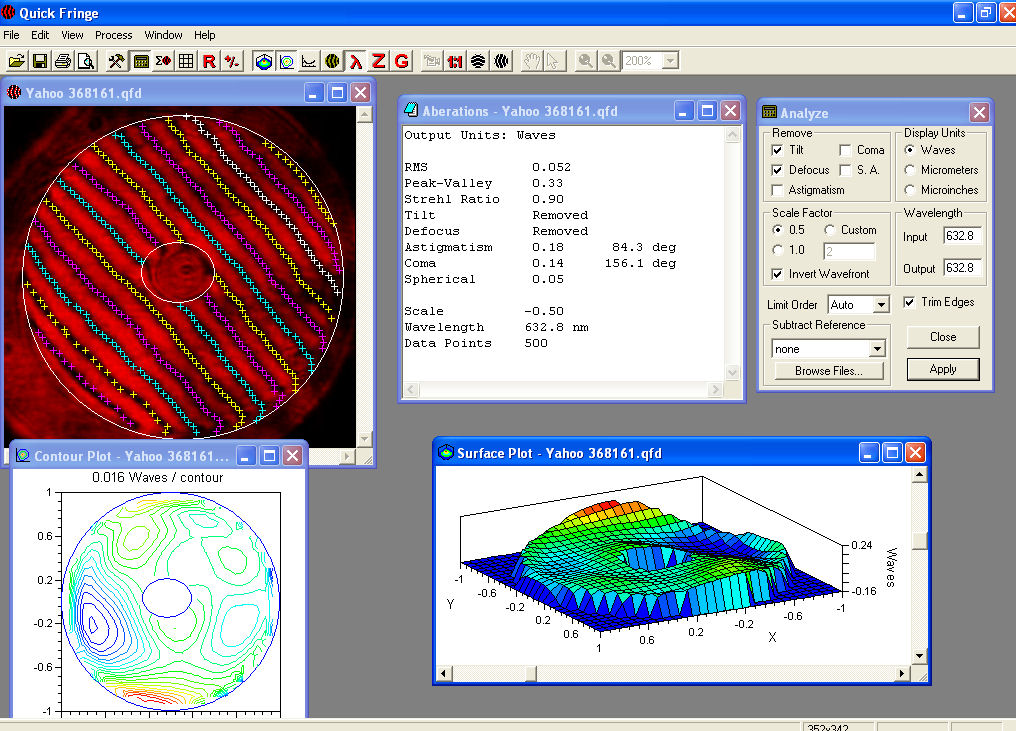Select the 1.0 scale factor radio button
1016x731 pixels.
pyautogui.click(x=778, y=250)
